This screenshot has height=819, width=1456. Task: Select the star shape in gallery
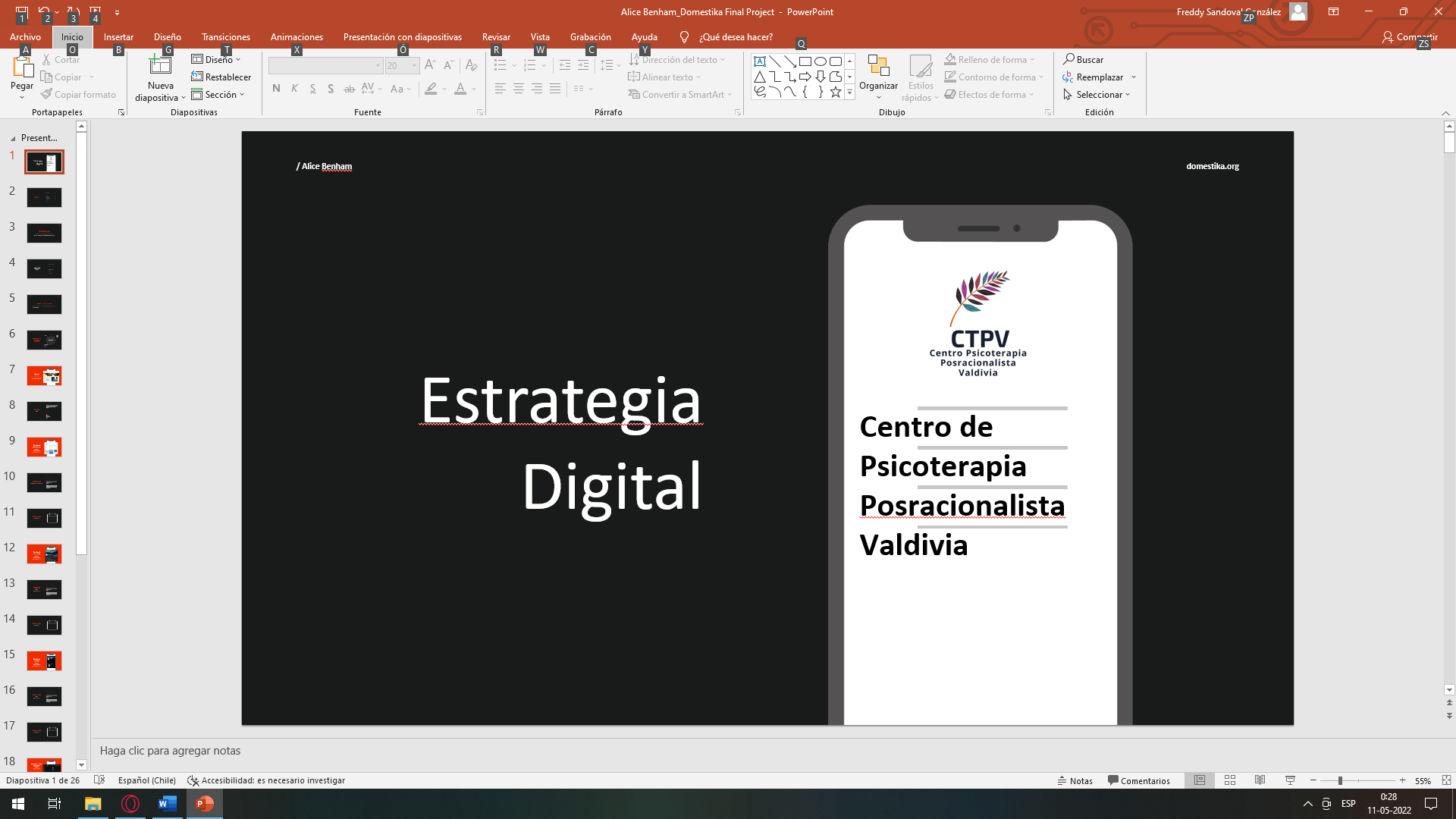835,92
